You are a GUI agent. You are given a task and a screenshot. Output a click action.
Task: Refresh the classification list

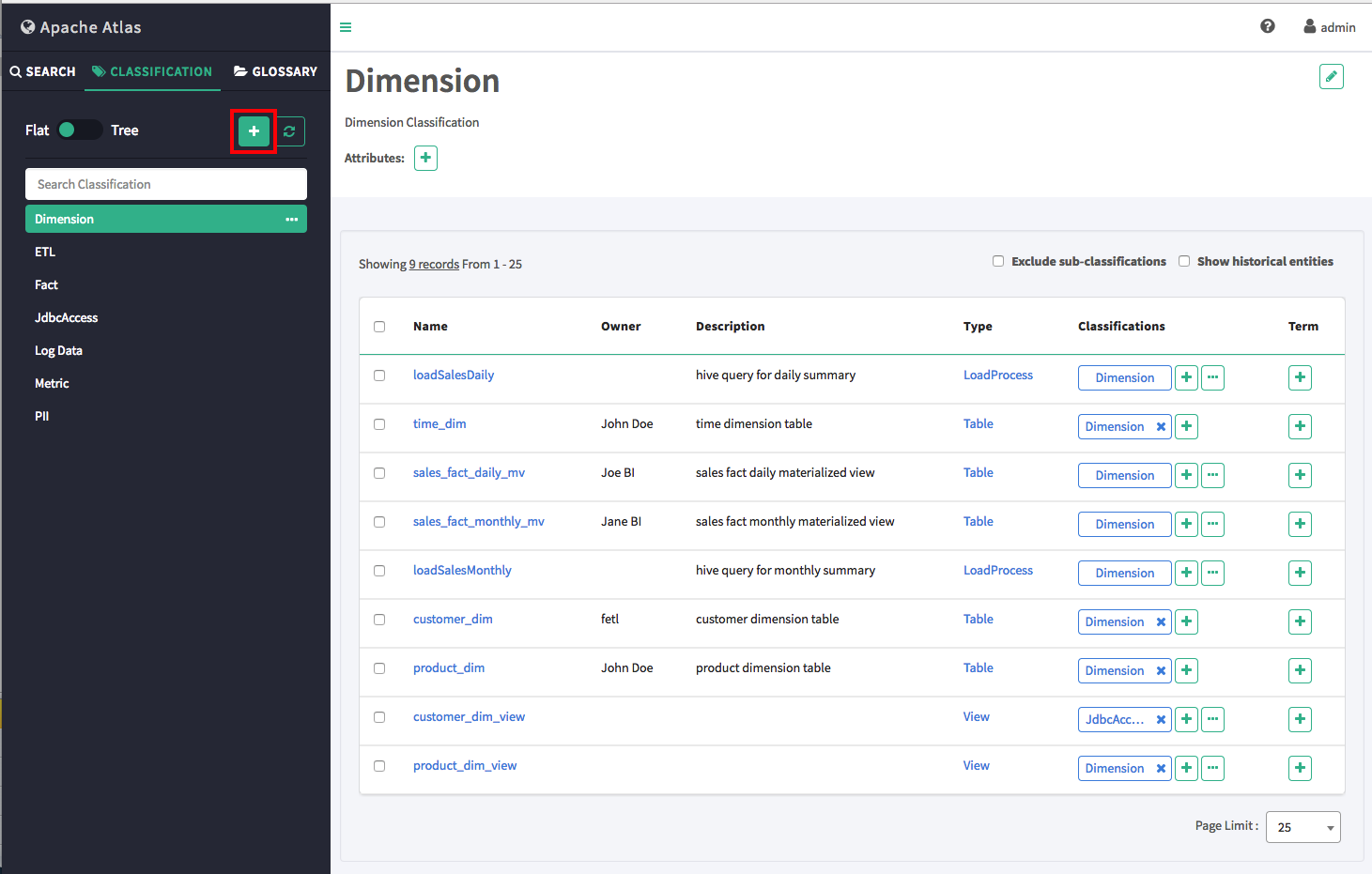(289, 131)
